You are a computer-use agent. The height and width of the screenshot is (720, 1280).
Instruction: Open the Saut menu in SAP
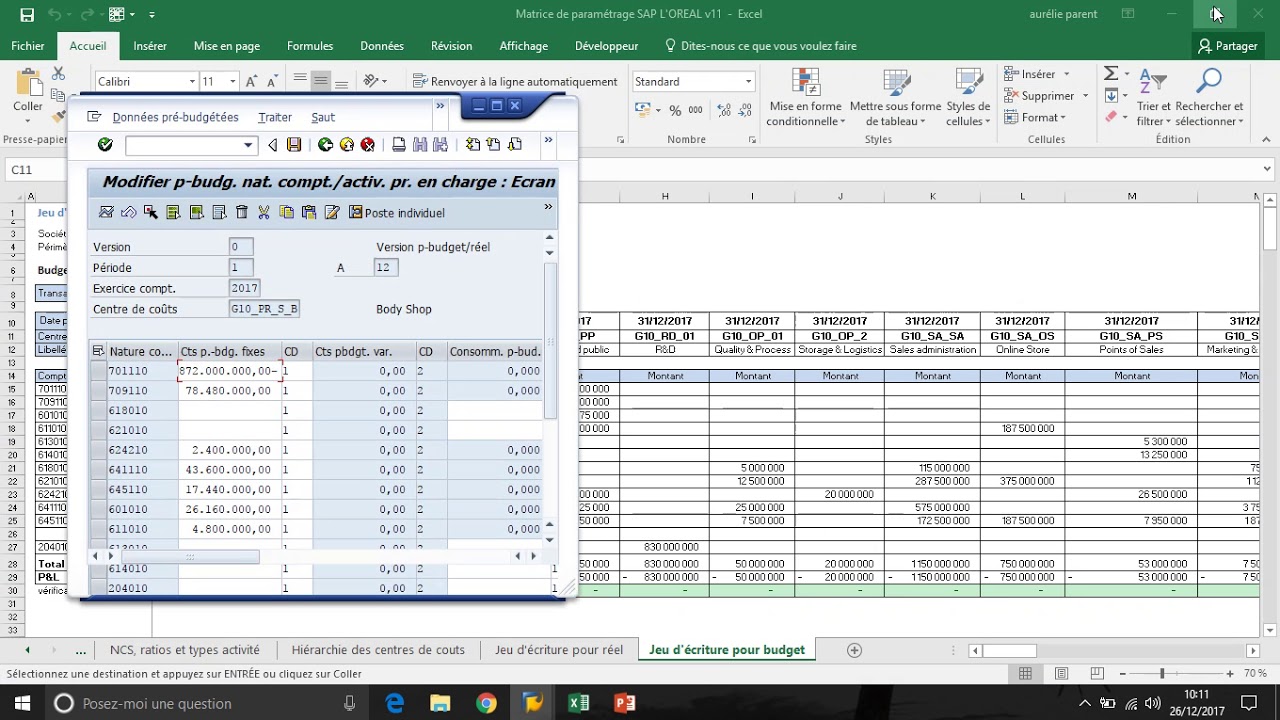323,117
